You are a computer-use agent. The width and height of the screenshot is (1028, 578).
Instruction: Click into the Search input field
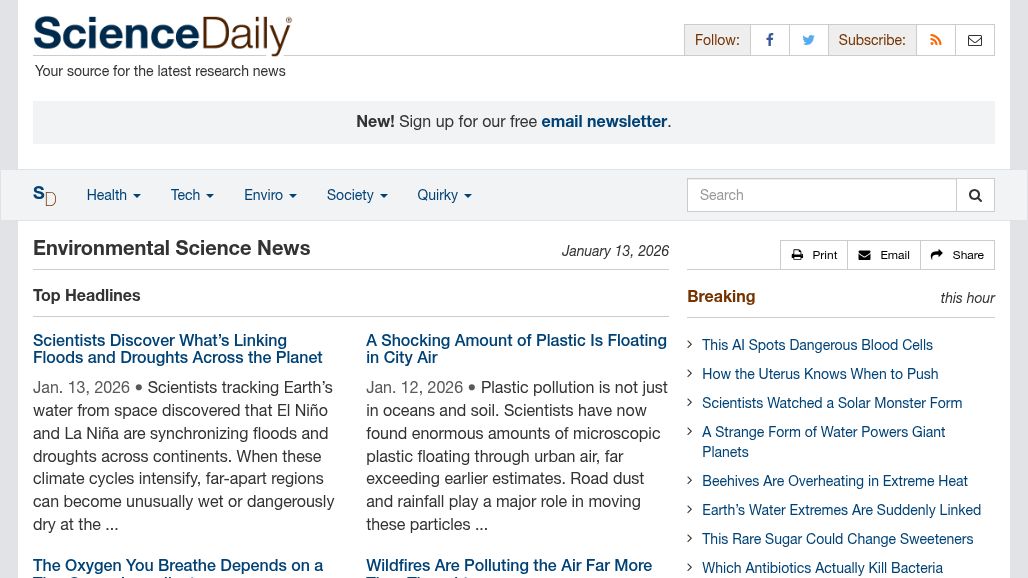click(x=821, y=195)
